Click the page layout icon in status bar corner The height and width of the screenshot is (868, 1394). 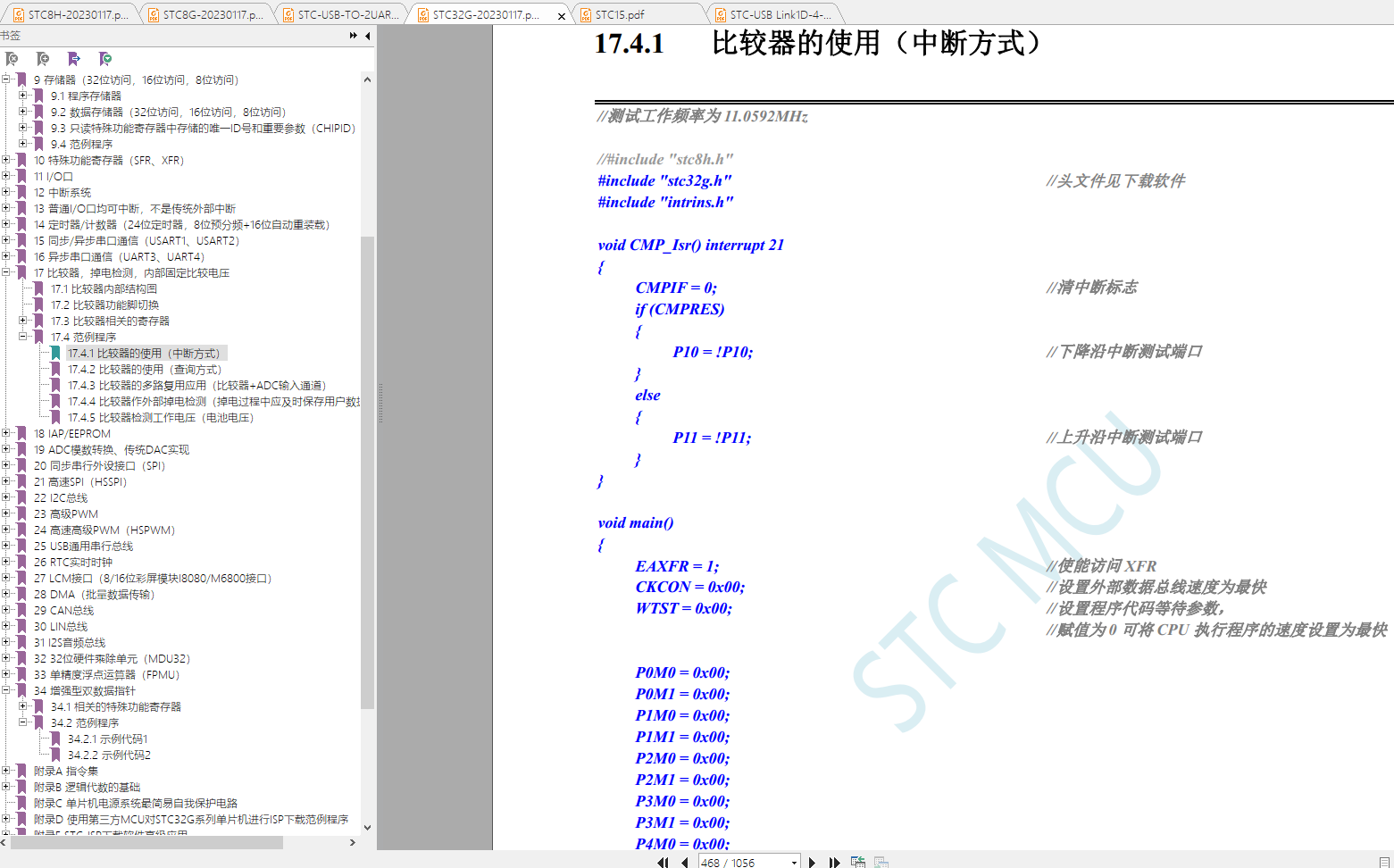1383,862
